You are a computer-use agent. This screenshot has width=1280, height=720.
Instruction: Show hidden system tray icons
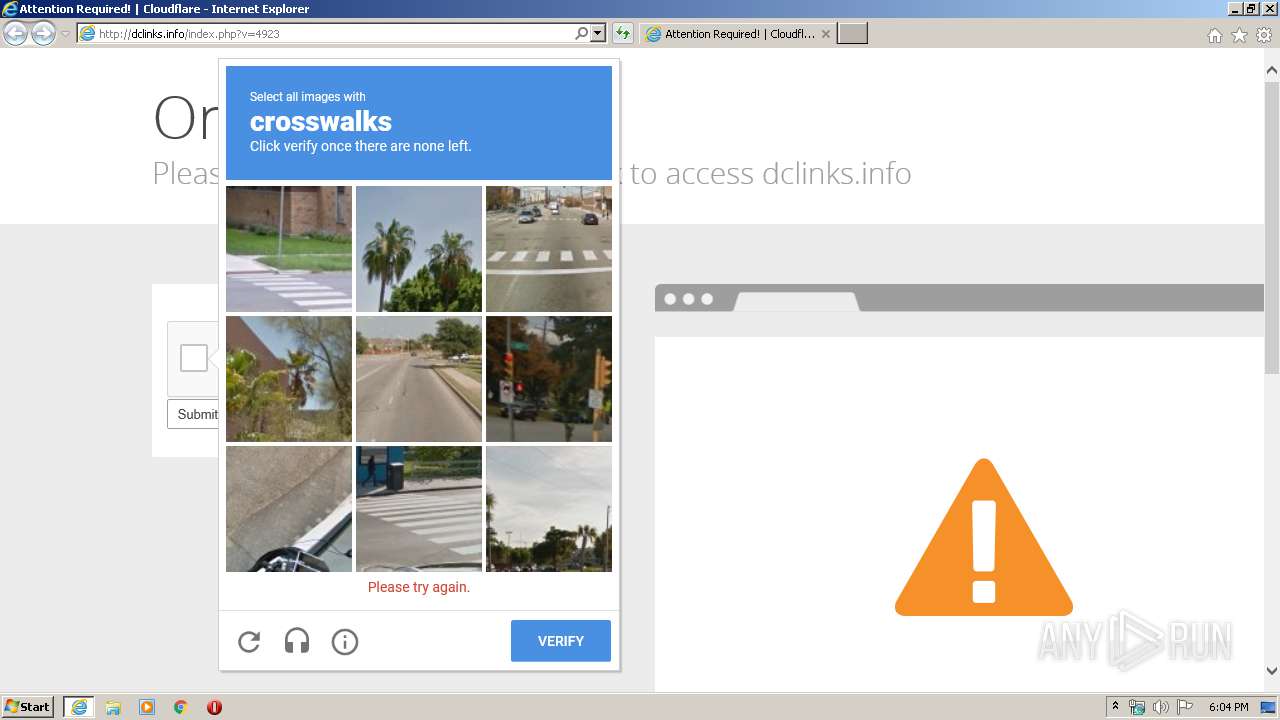pos(1116,707)
